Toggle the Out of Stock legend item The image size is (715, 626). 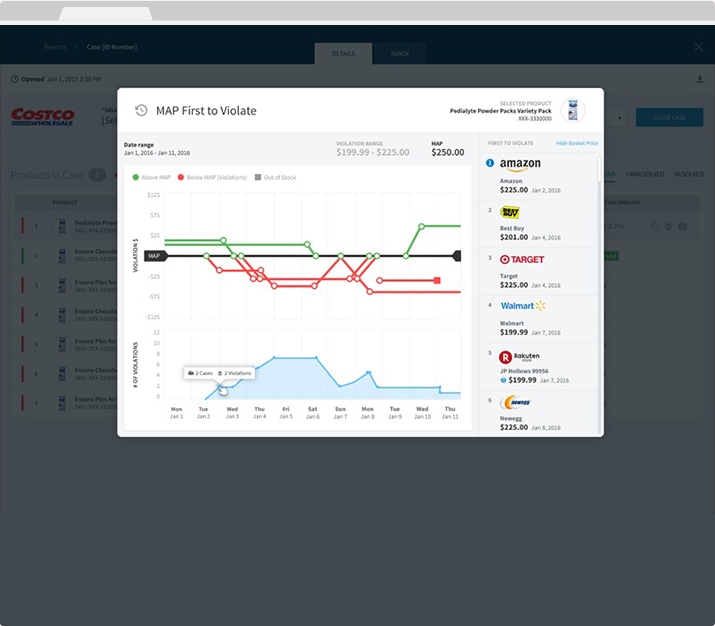277,177
